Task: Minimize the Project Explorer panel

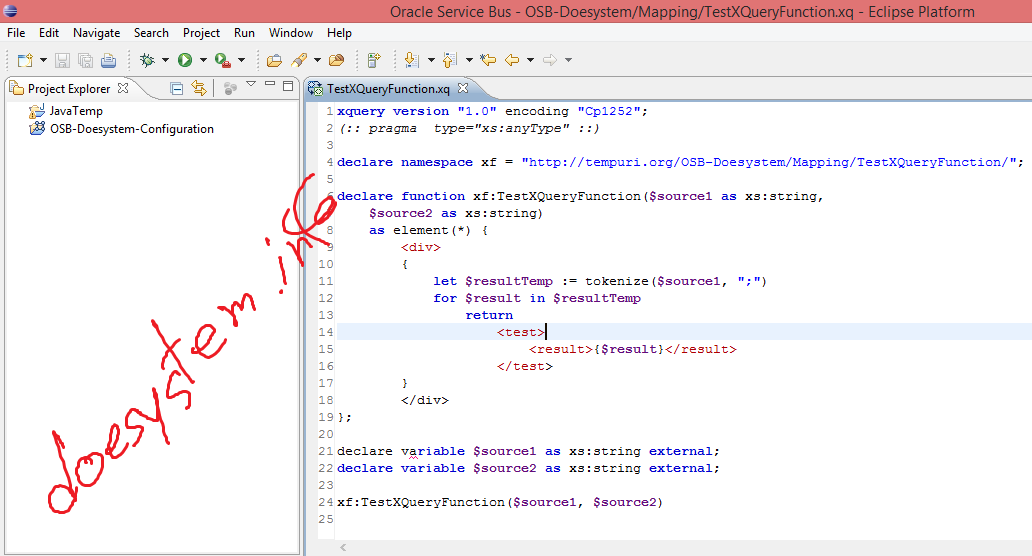Action: pyautogui.click(x=270, y=84)
